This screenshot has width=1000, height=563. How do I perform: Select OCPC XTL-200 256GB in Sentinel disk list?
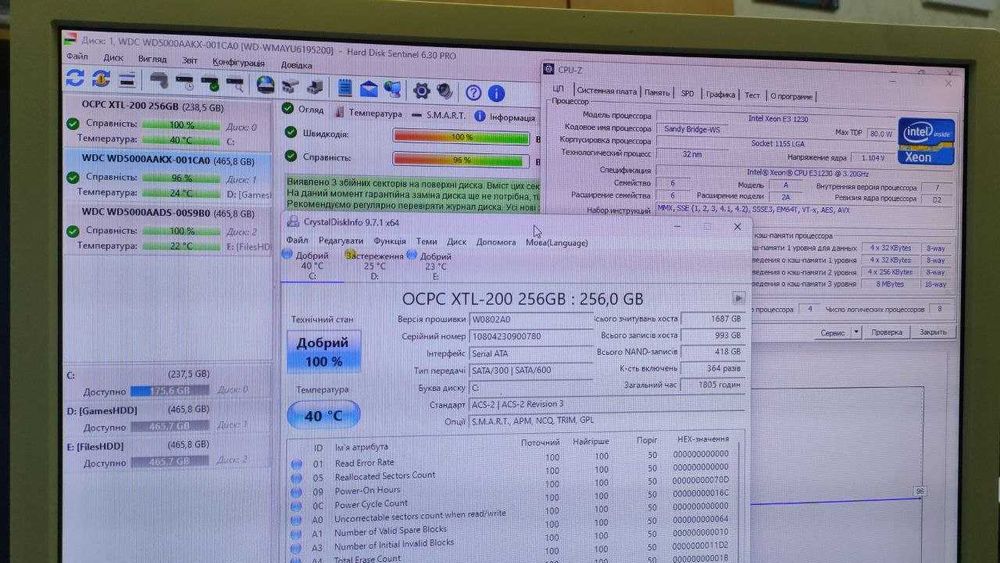pos(168,122)
